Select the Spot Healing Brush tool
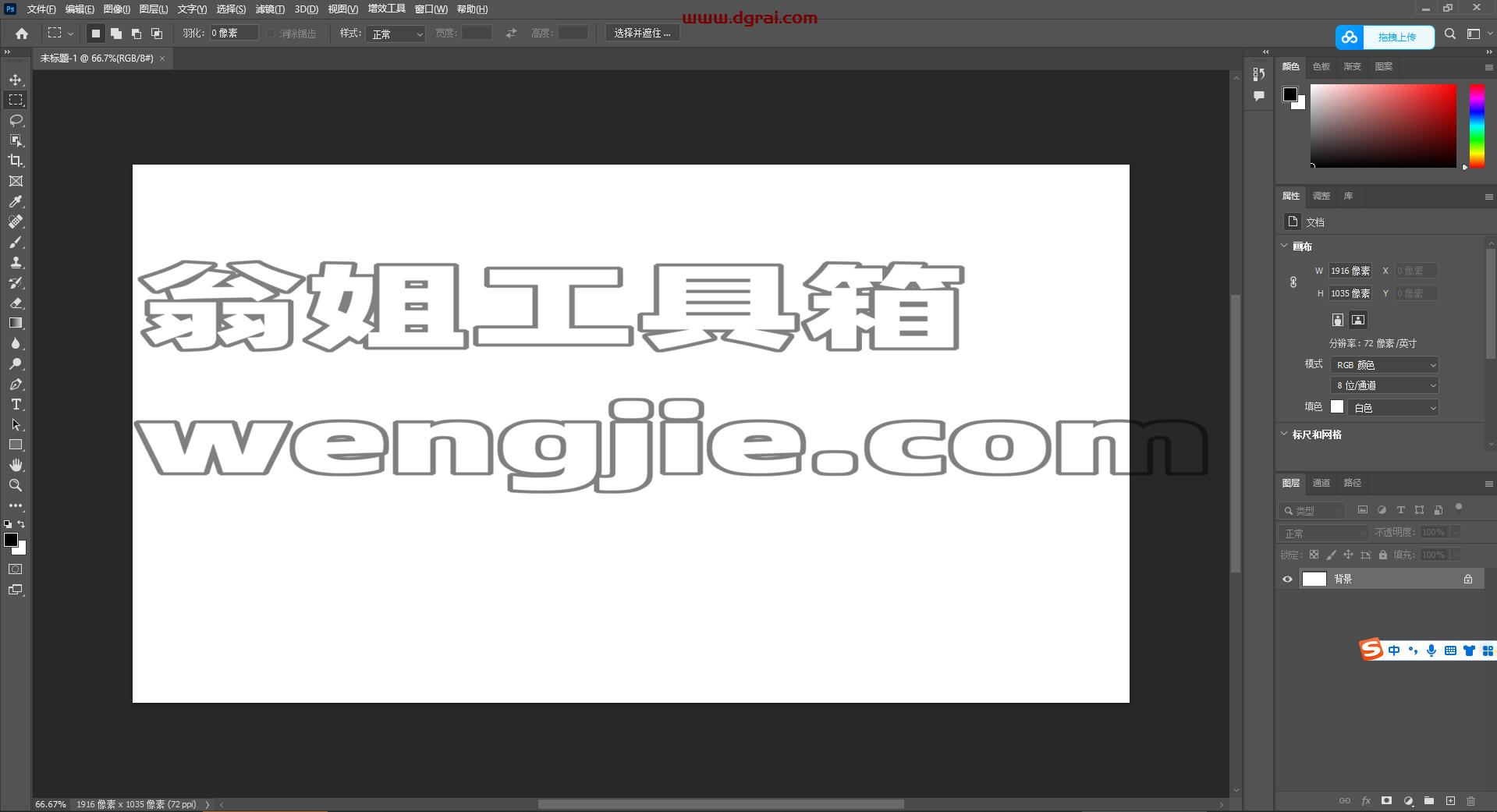This screenshot has height=812, width=1497. pyautogui.click(x=16, y=222)
